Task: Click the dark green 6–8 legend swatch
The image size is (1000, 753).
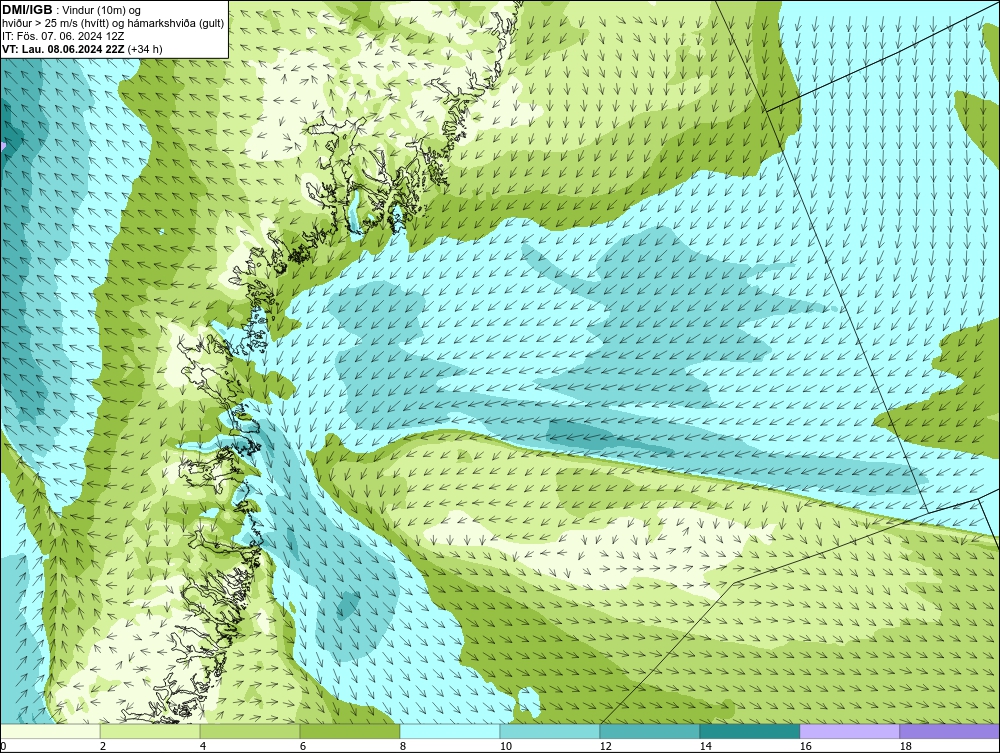Action: (x=350, y=731)
